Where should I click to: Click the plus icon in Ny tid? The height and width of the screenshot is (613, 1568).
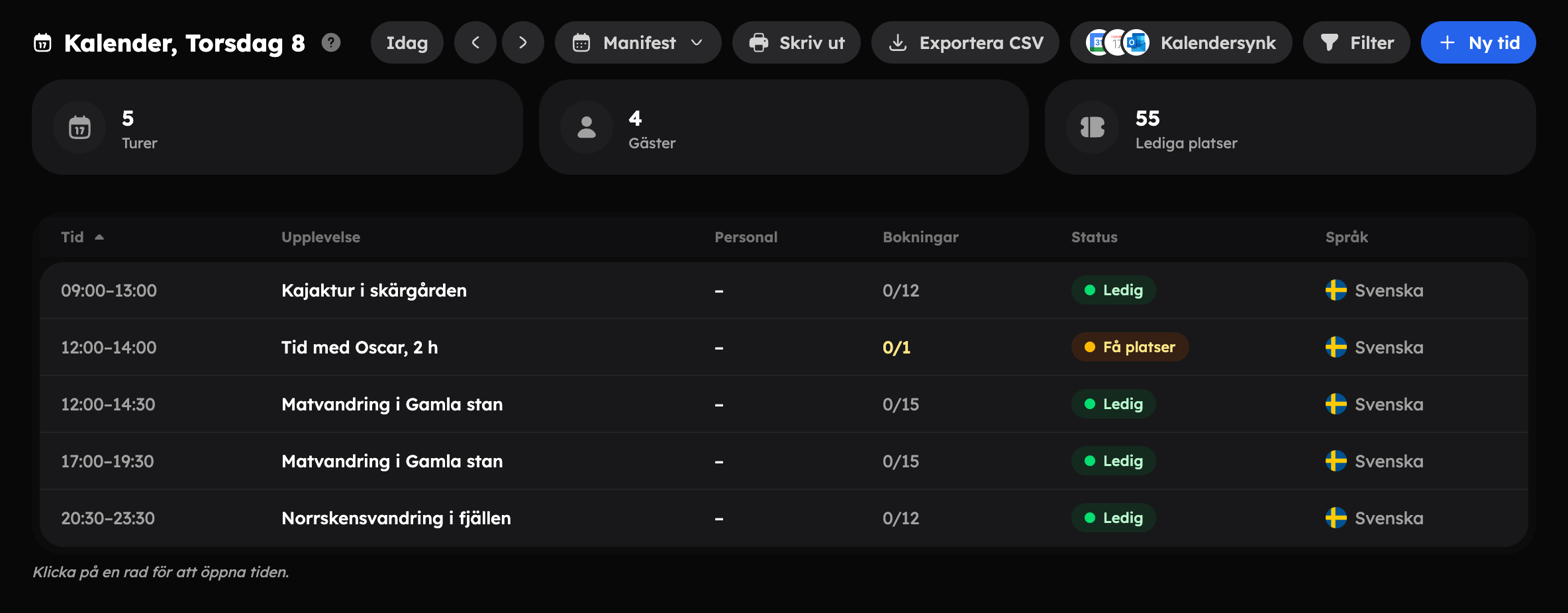[x=1447, y=42]
